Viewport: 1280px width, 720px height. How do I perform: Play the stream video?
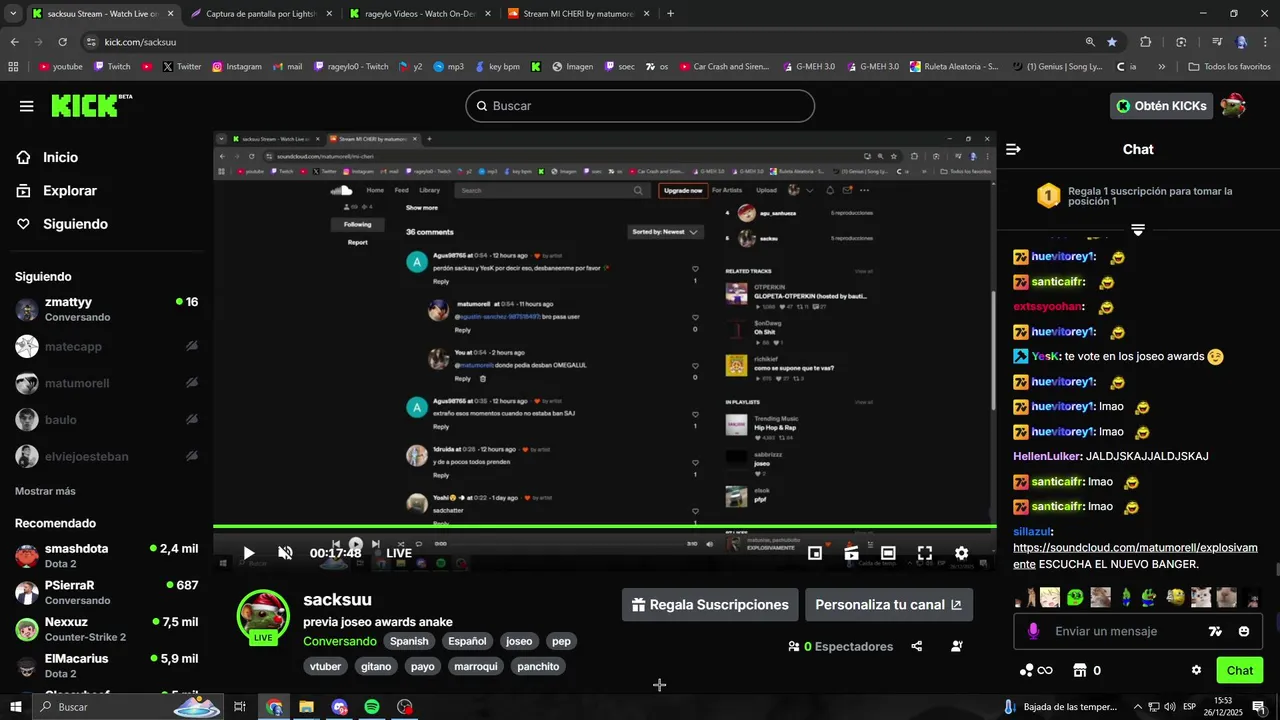click(249, 553)
